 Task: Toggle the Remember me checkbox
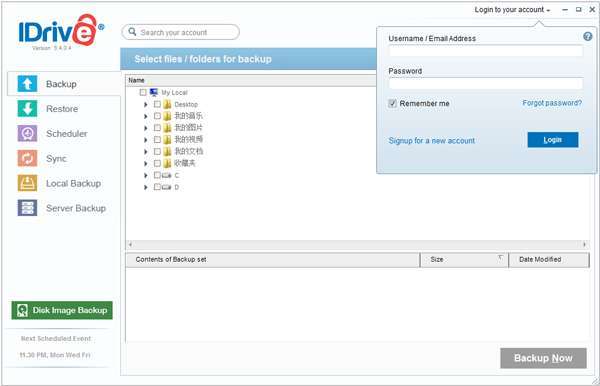[x=392, y=103]
